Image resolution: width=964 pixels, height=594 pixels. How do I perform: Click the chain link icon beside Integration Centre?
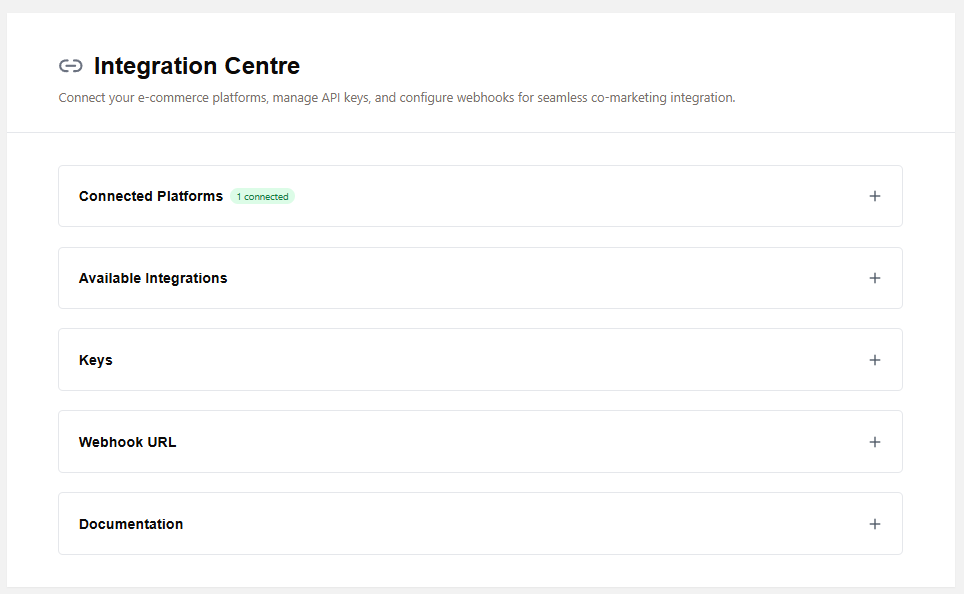point(70,67)
